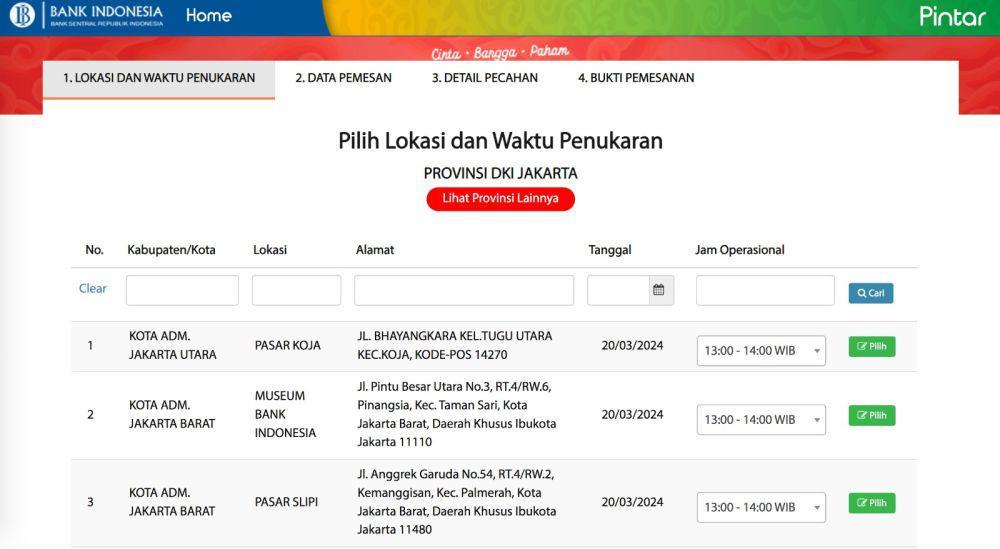The width and height of the screenshot is (1000, 549).
Task: Click KOTA ADM. JAKARTA UTARA cell
Action: pyautogui.click(x=173, y=346)
